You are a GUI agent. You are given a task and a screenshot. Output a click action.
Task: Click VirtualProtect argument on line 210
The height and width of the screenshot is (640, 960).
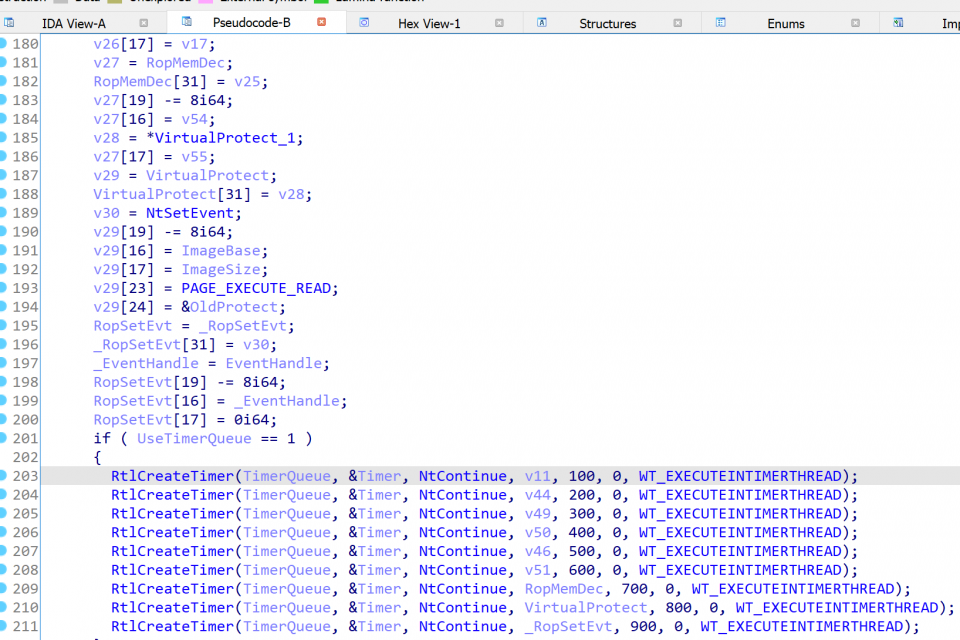586,608
